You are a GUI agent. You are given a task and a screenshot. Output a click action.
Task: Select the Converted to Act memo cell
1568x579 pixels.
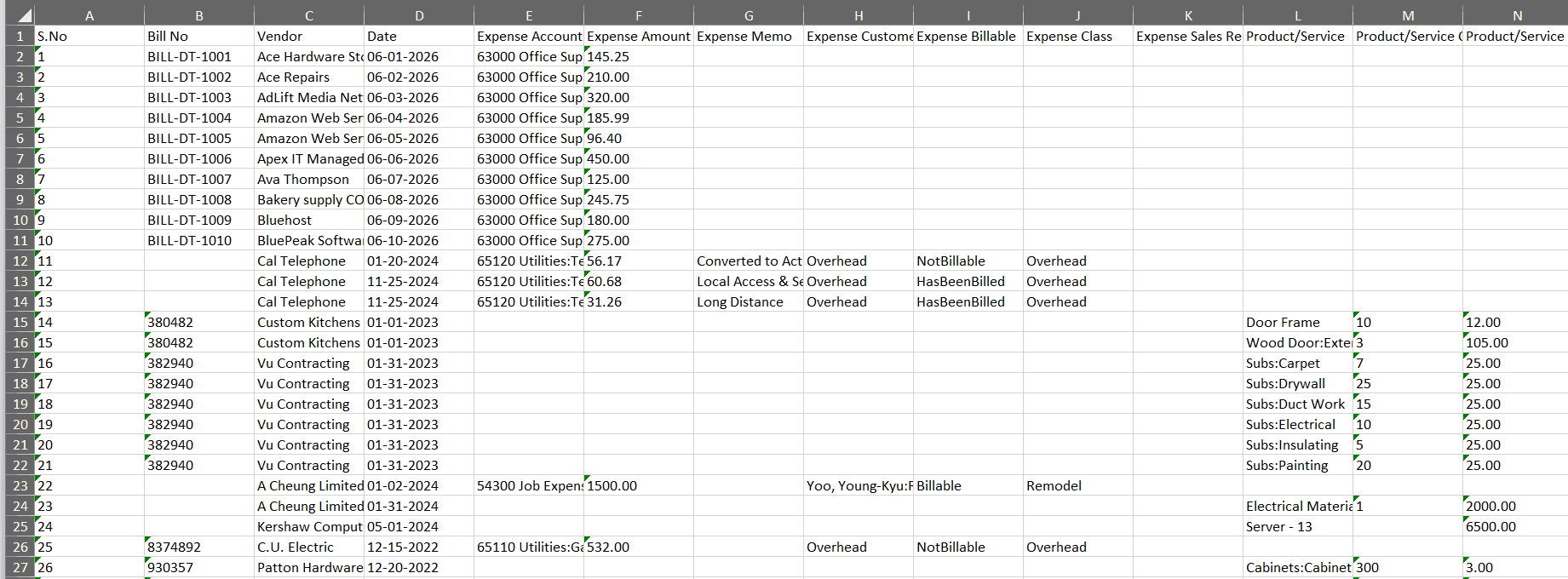point(749,261)
